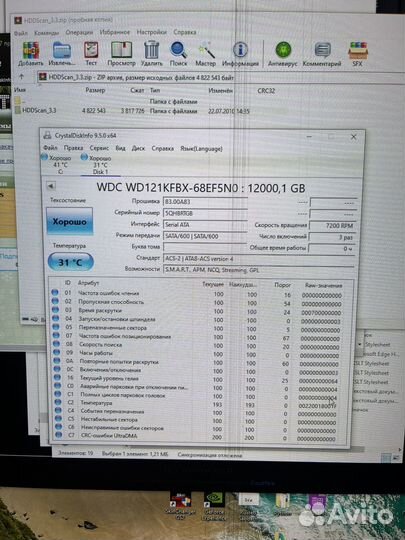The width and height of the screenshot is (405, 540).
Task: Click previous disk arrow button
Action: coord(51,186)
